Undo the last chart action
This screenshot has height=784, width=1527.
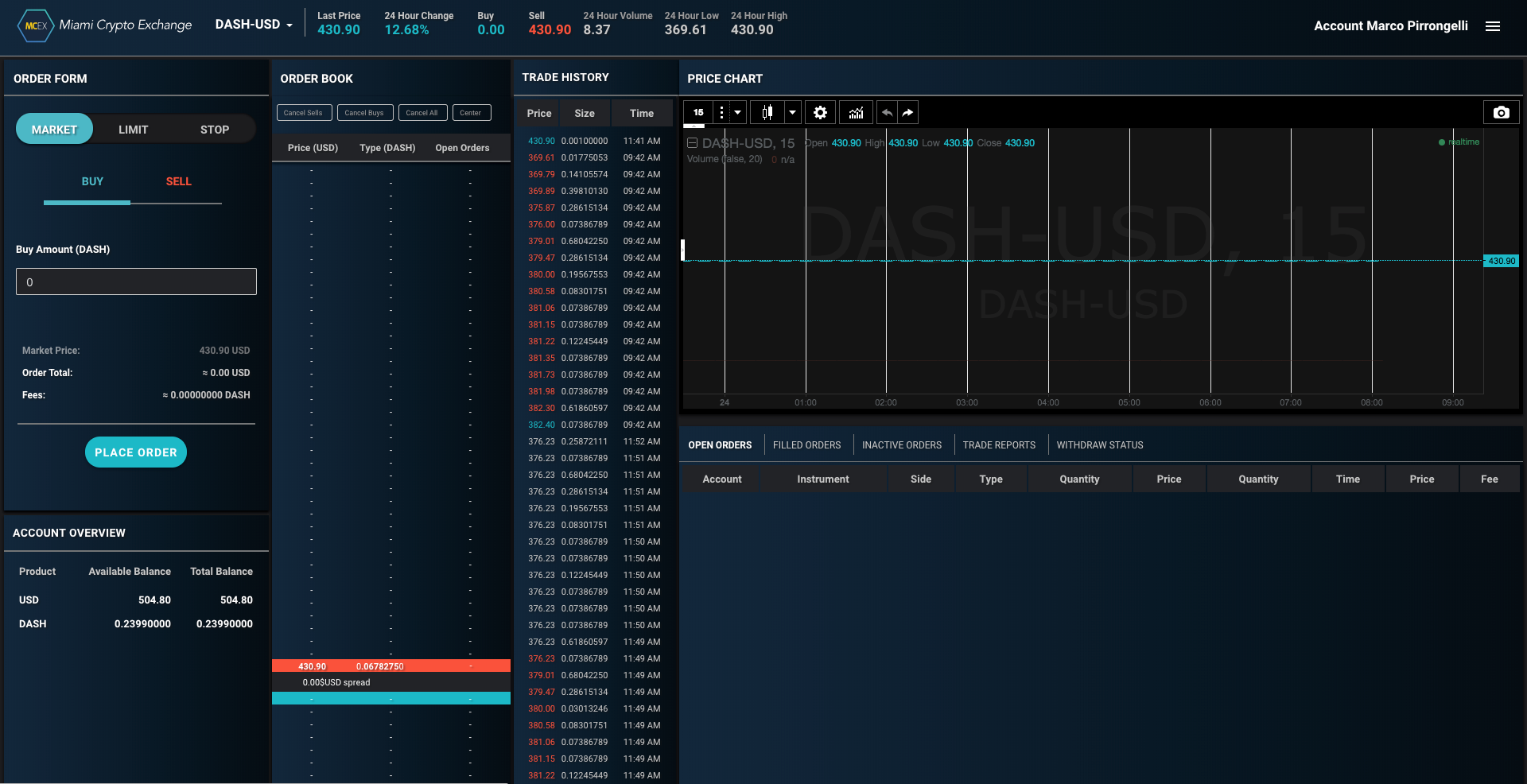tap(887, 112)
